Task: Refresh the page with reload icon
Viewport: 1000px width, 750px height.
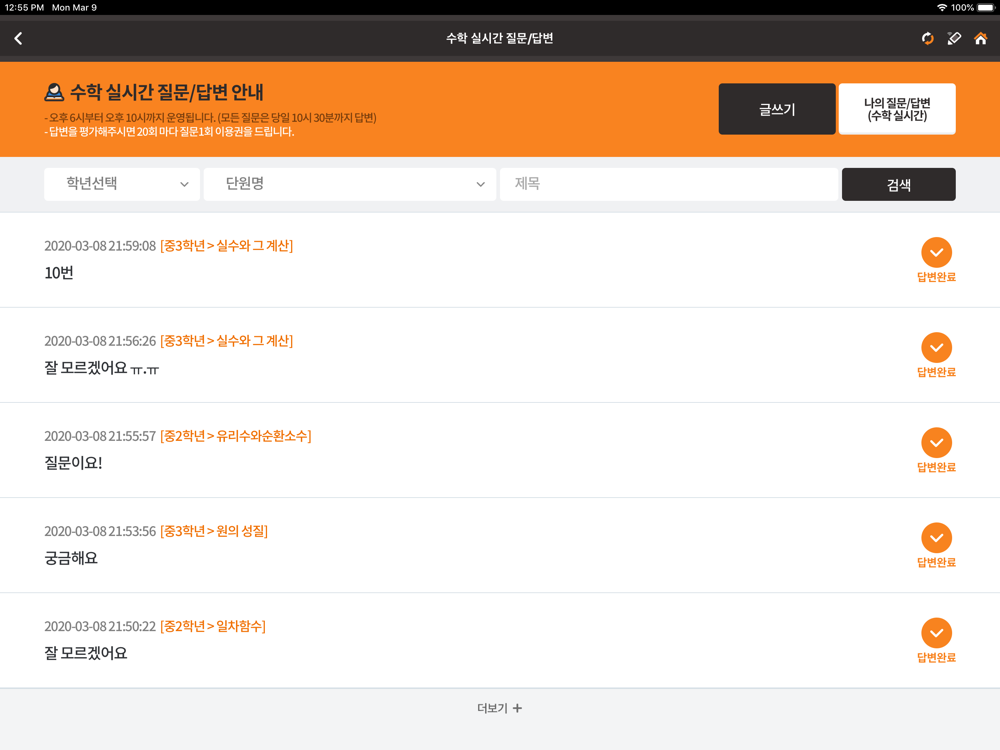Action: tap(927, 38)
